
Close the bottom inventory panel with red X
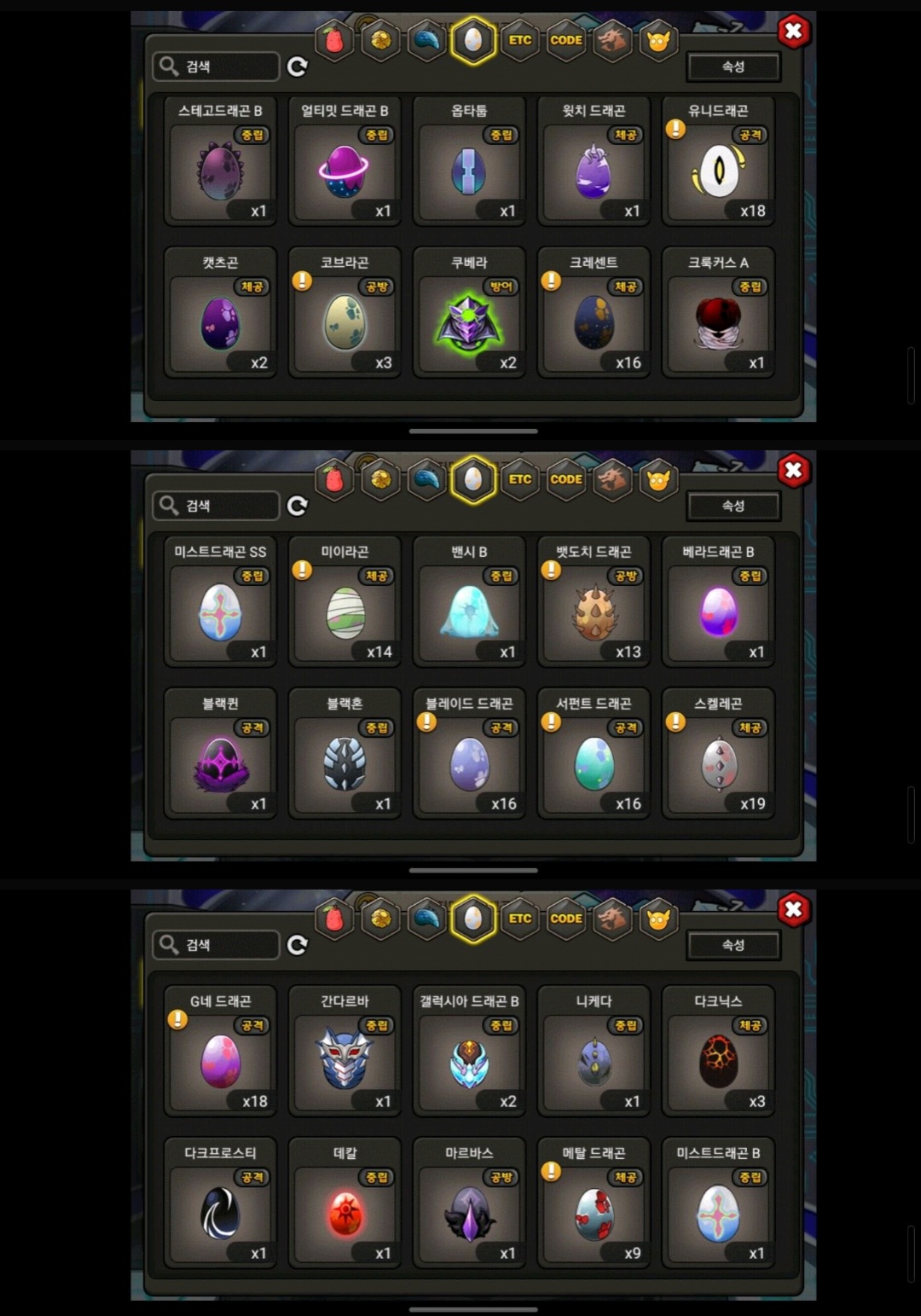(x=793, y=910)
